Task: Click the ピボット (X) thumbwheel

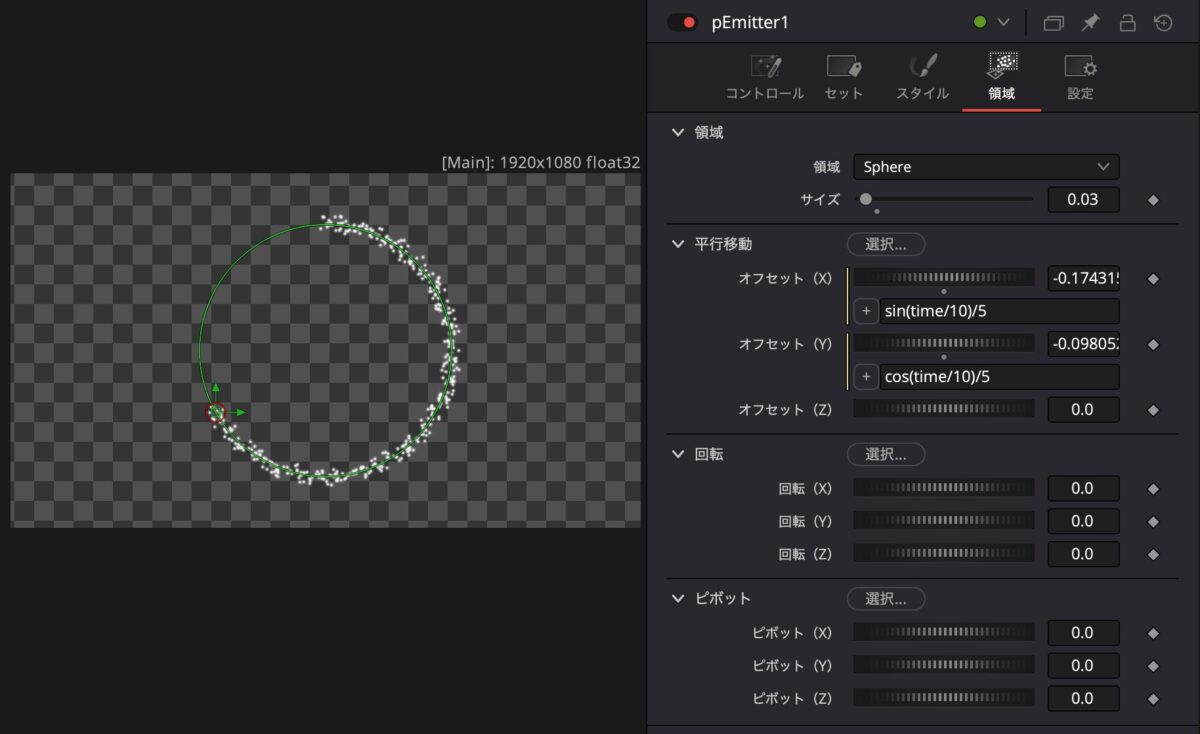Action: pos(944,632)
